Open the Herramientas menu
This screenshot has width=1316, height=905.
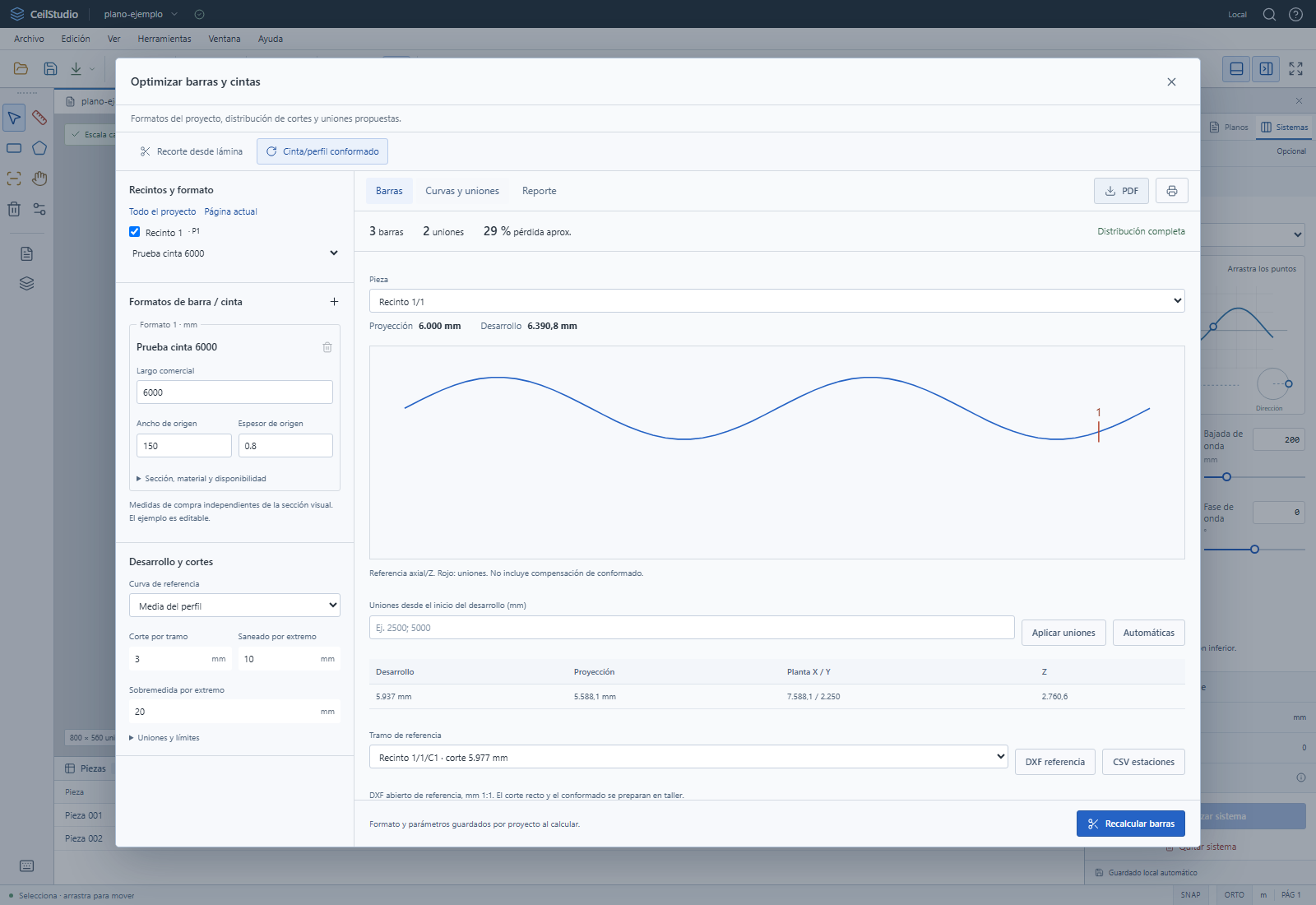tap(164, 39)
